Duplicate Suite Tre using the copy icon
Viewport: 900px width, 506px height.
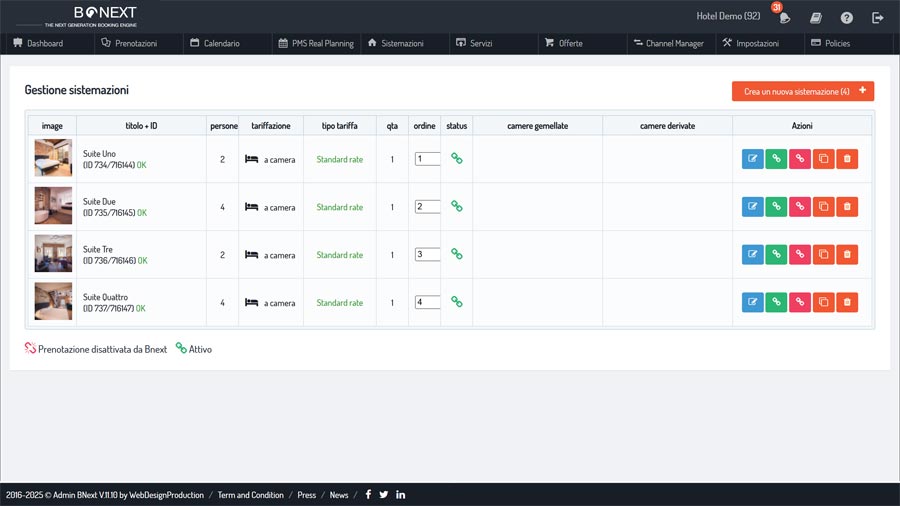point(823,255)
